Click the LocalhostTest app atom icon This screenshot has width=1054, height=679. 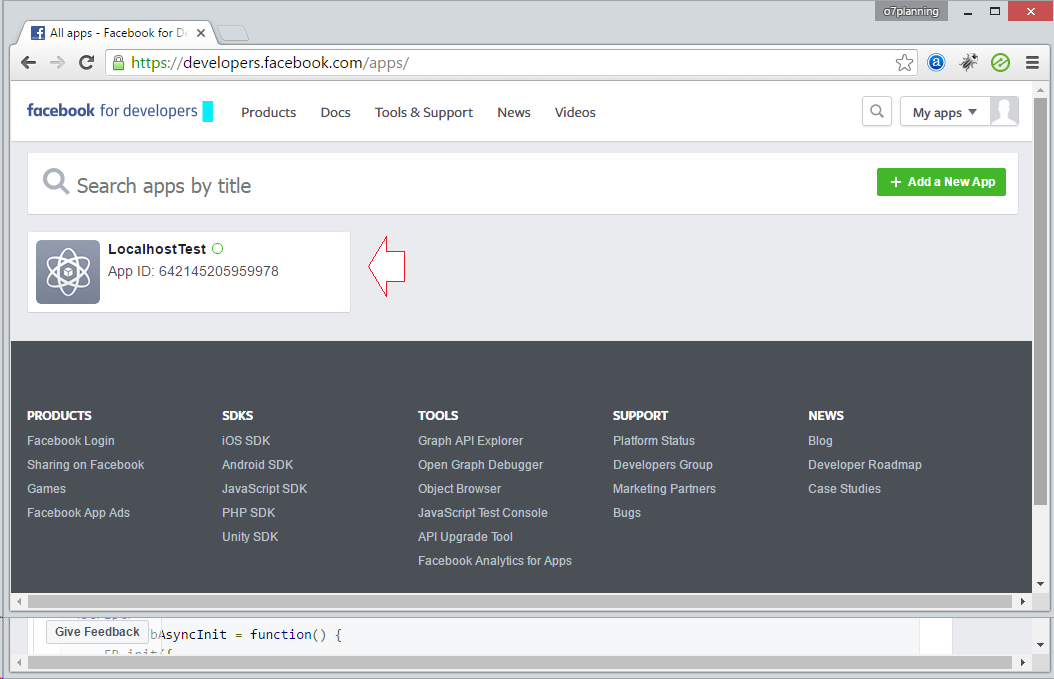(x=68, y=272)
